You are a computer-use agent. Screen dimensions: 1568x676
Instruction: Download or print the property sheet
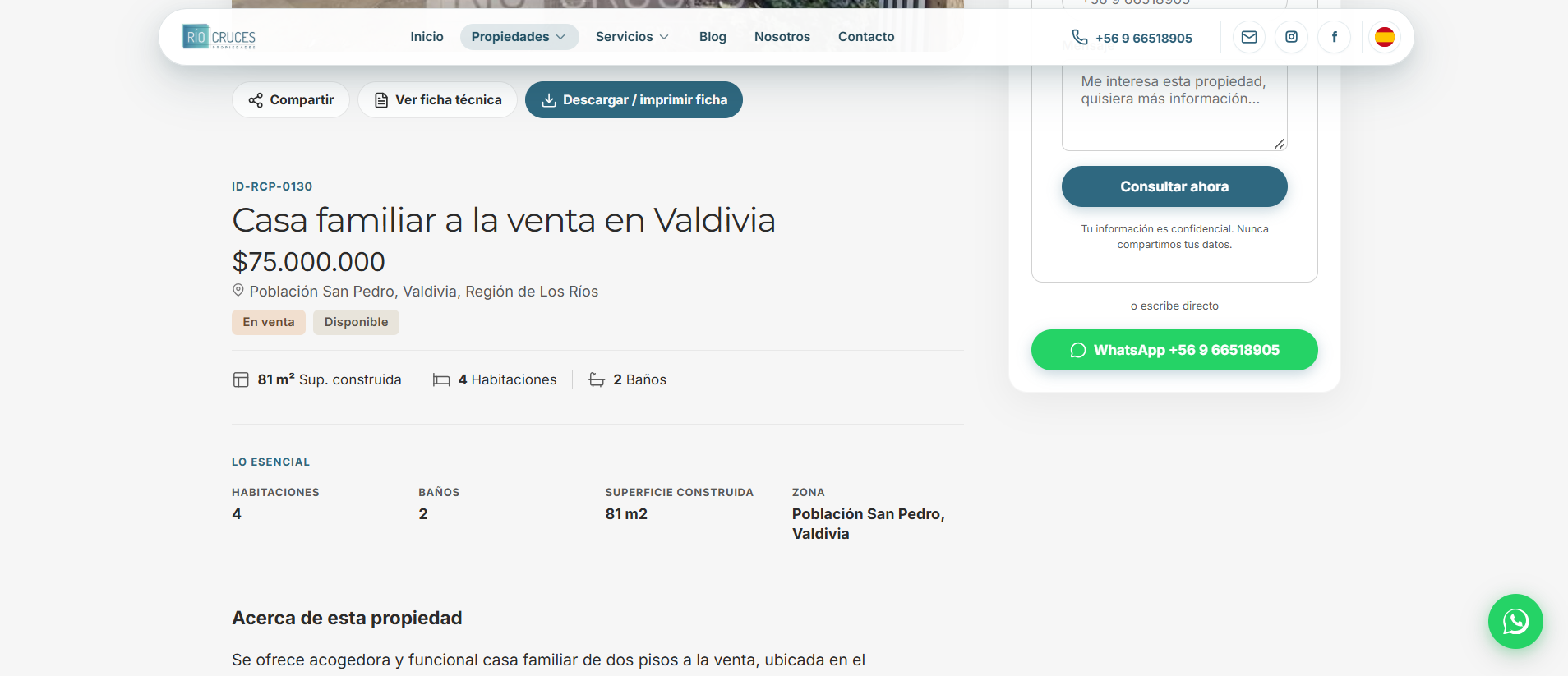[634, 99]
